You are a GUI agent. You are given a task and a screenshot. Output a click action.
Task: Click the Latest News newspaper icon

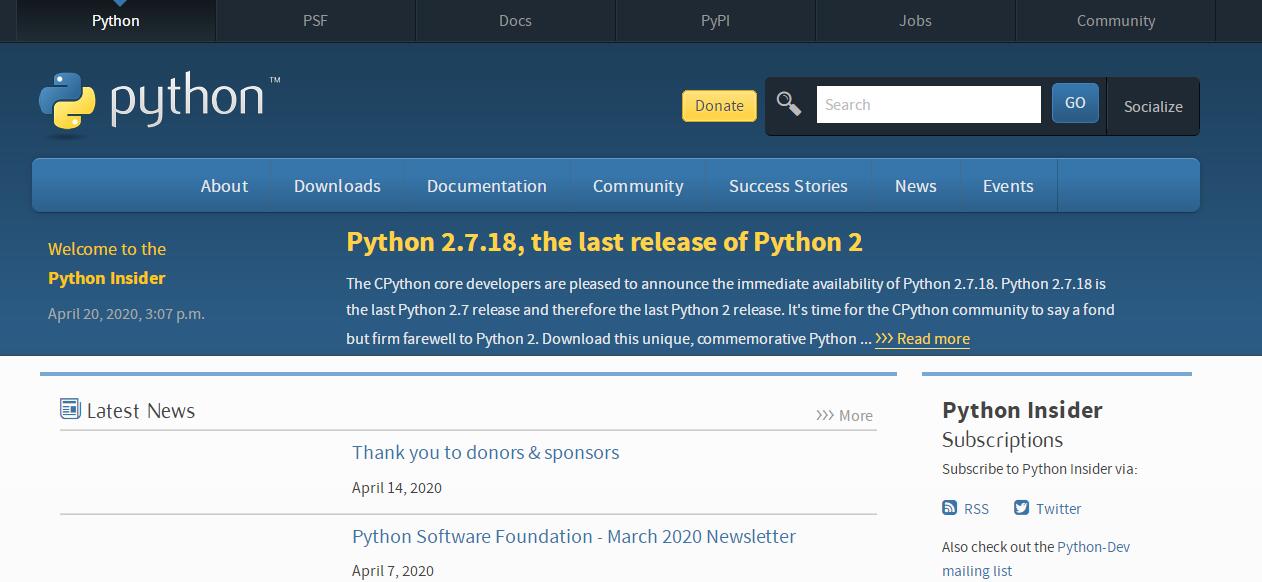[x=70, y=408]
